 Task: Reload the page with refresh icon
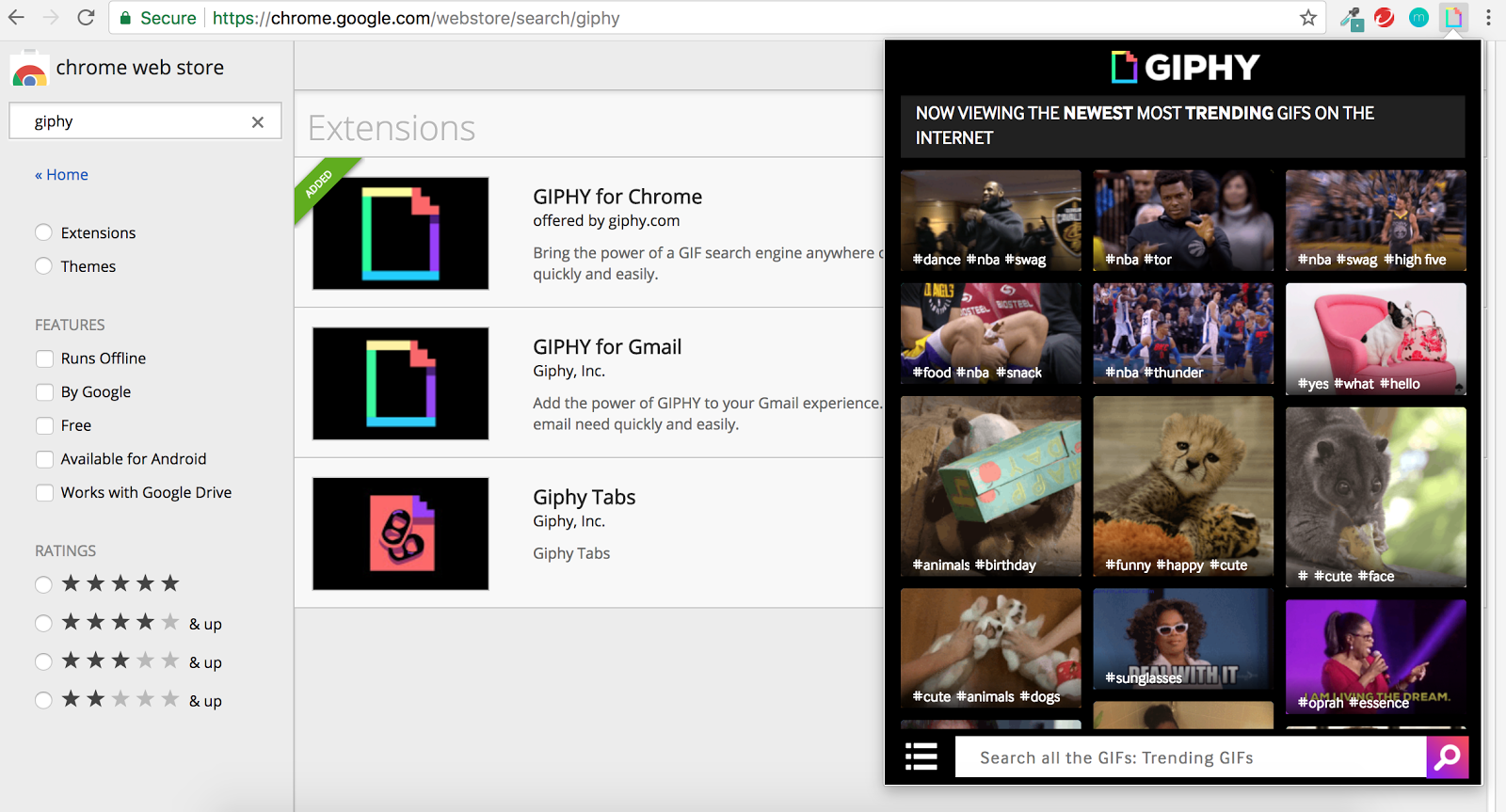click(x=86, y=18)
